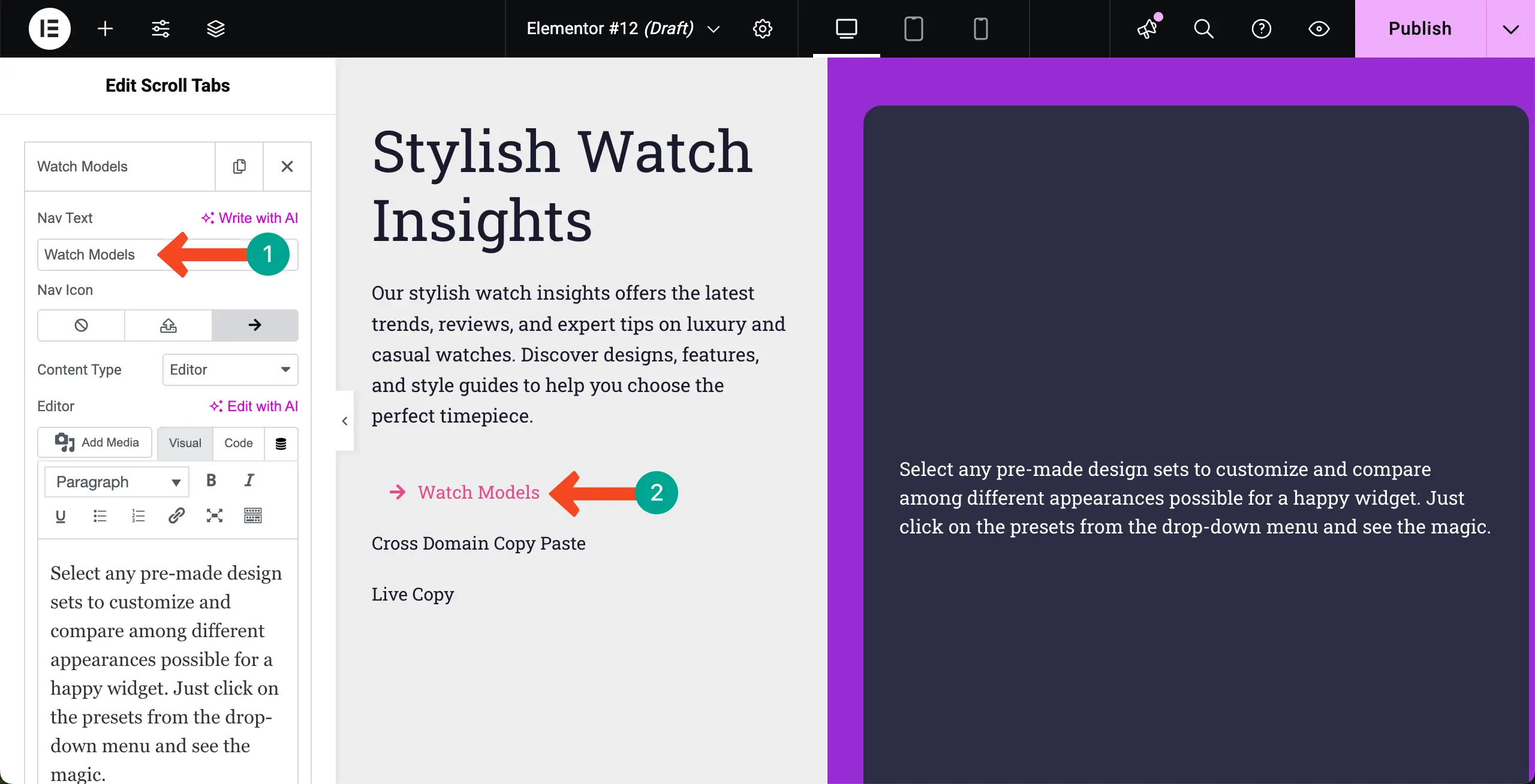Screen dimensions: 1535x784
Task: Switch to mobile responsive view
Action: coord(980,29)
